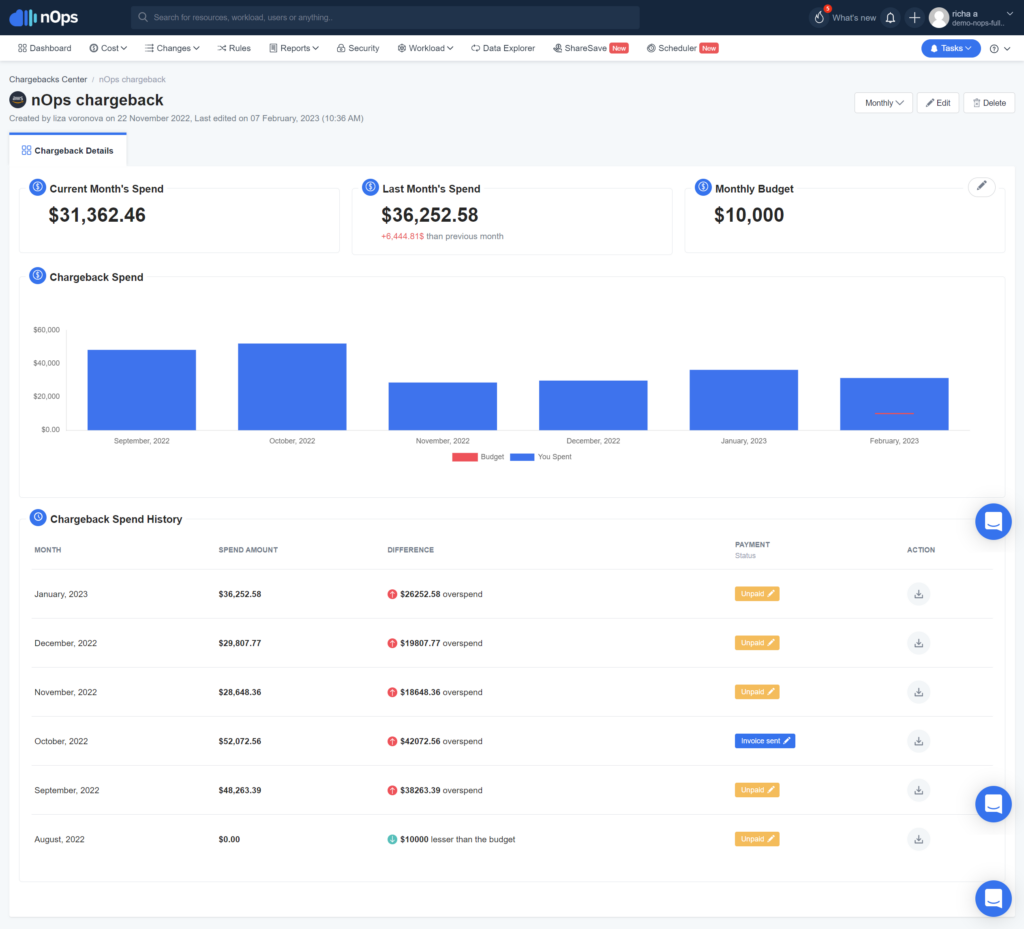Open ShareSave

click(590, 48)
